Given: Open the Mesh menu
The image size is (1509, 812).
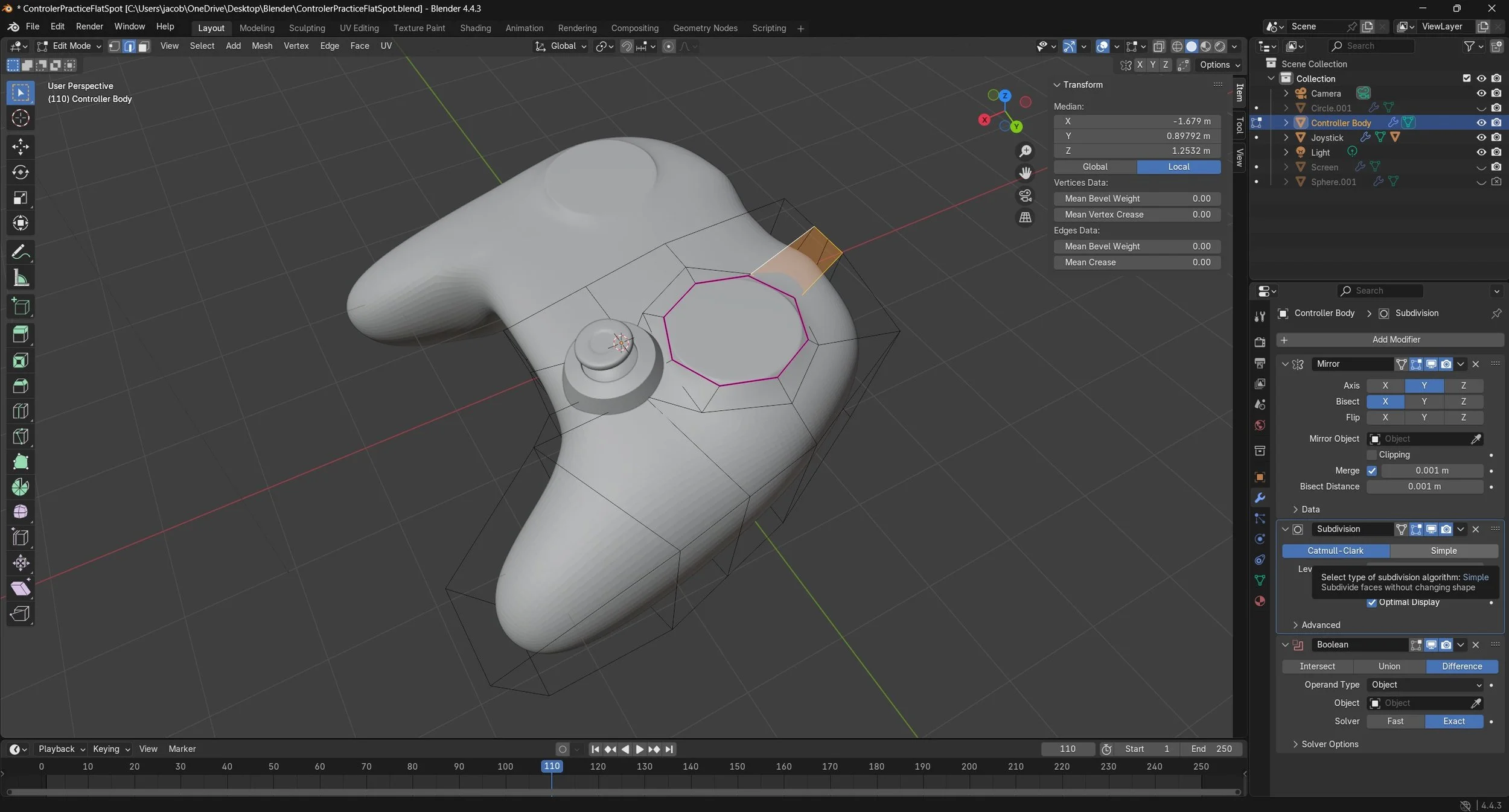Looking at the screenshot, I should 261,46.
